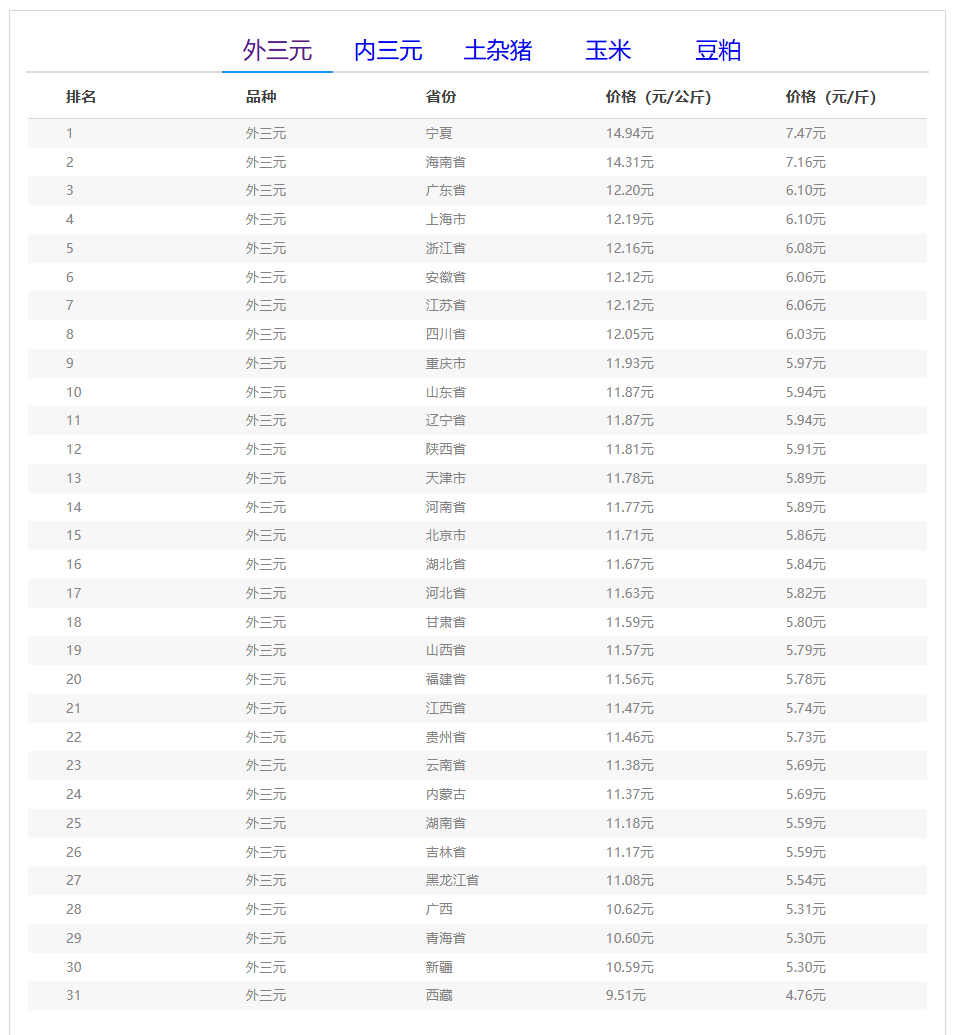Click the 14.94元 price cell

tap(629, 133)
